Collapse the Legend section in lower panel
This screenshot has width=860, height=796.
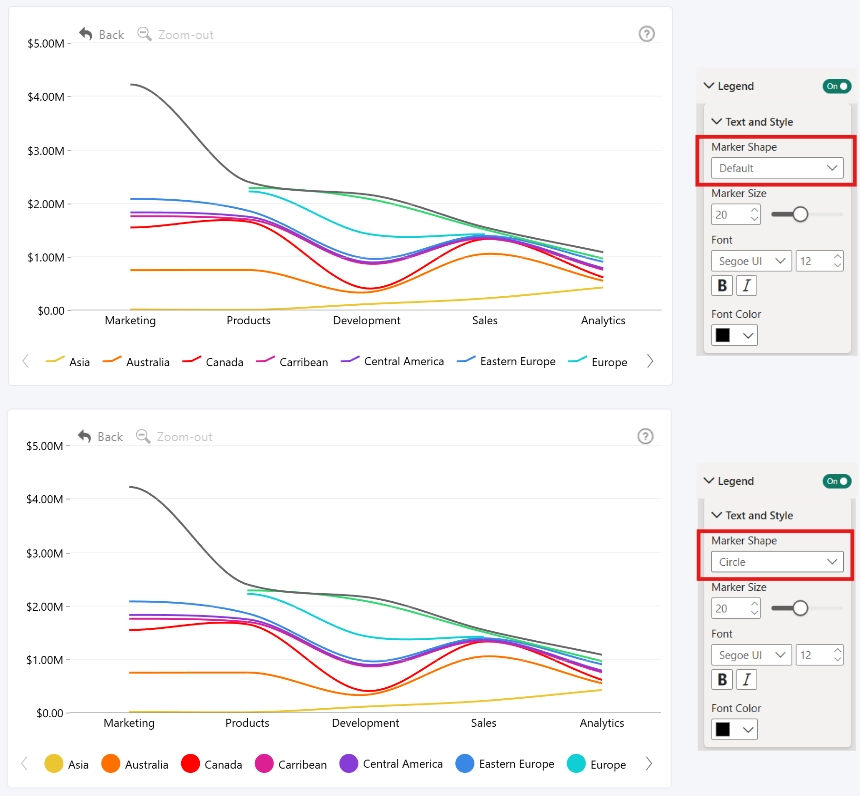709,481
